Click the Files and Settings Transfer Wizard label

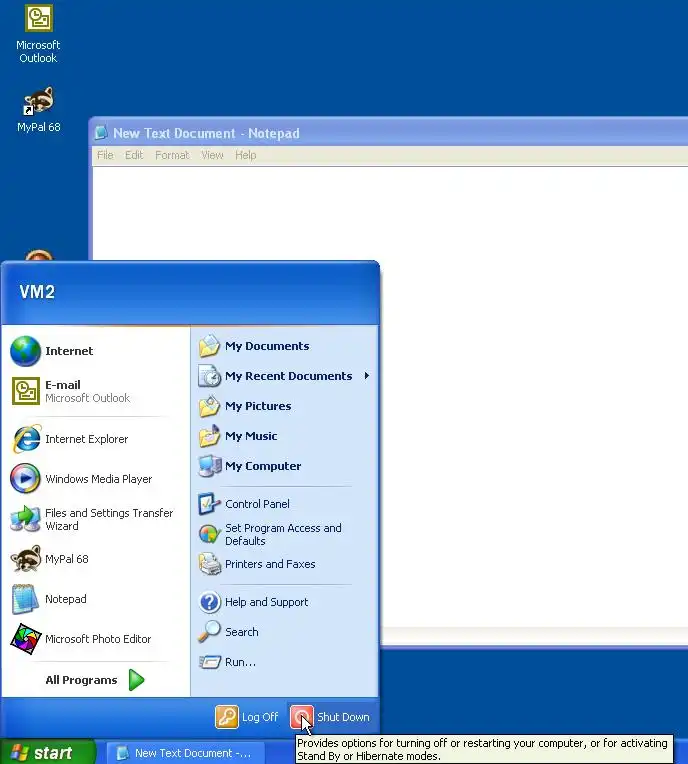pos(109,519)
